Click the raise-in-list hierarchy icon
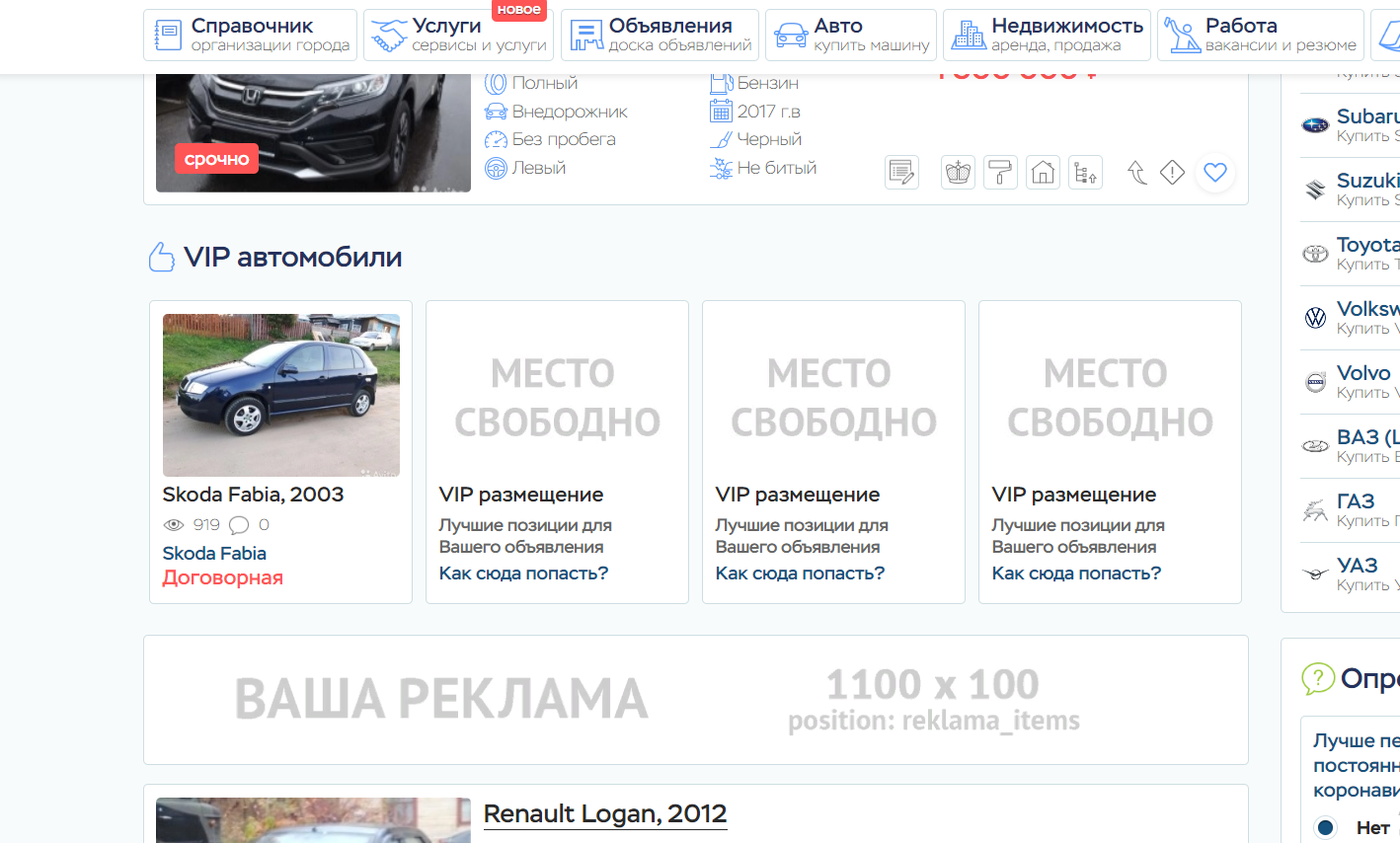The height and width of the screenshot is (843, 1400). tap(1085, 173)
